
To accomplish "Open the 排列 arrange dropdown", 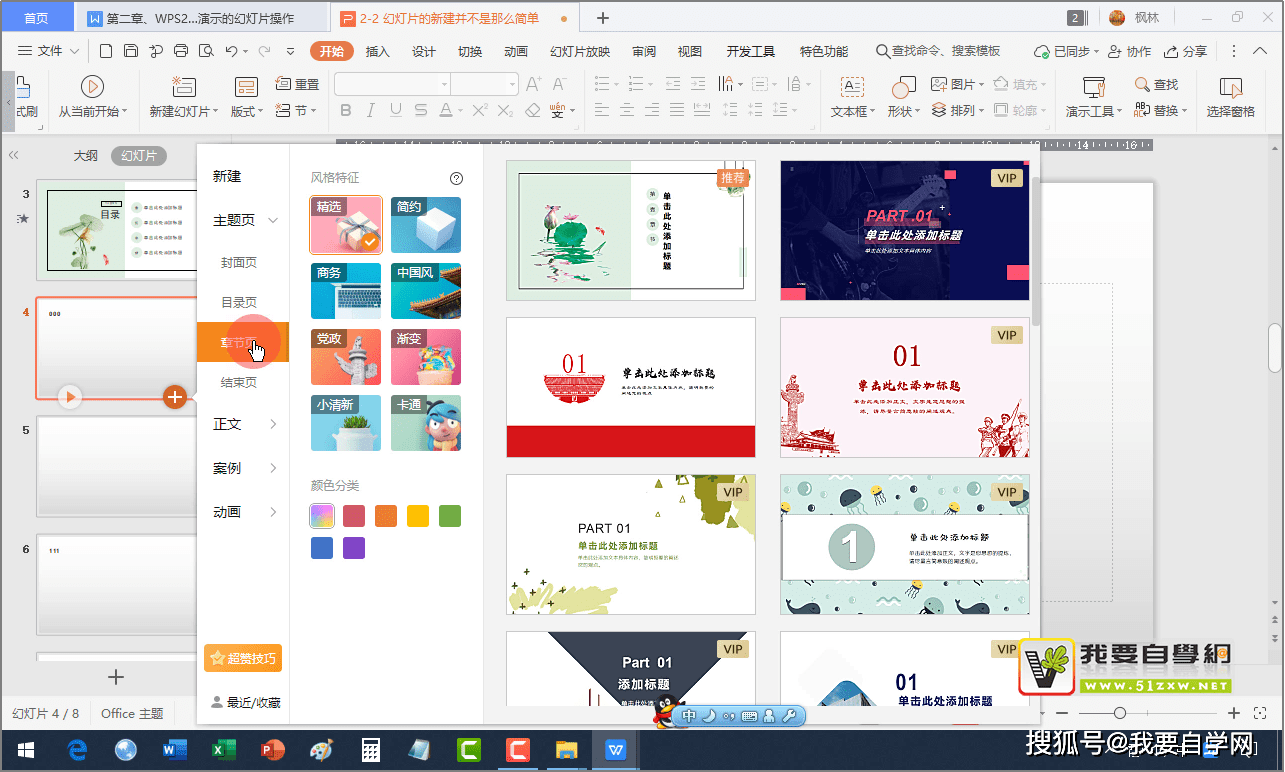I will (x=958, y=110).
